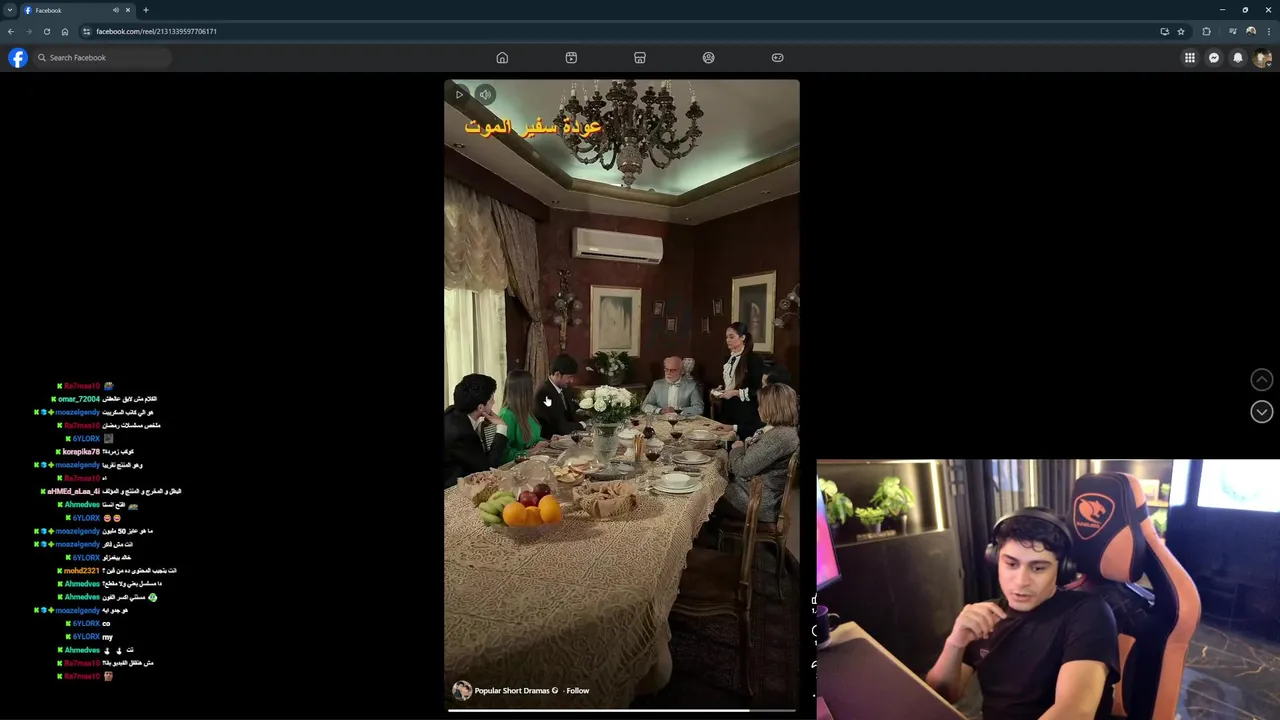Open the Facebook account profile menu

point(1262,58)
